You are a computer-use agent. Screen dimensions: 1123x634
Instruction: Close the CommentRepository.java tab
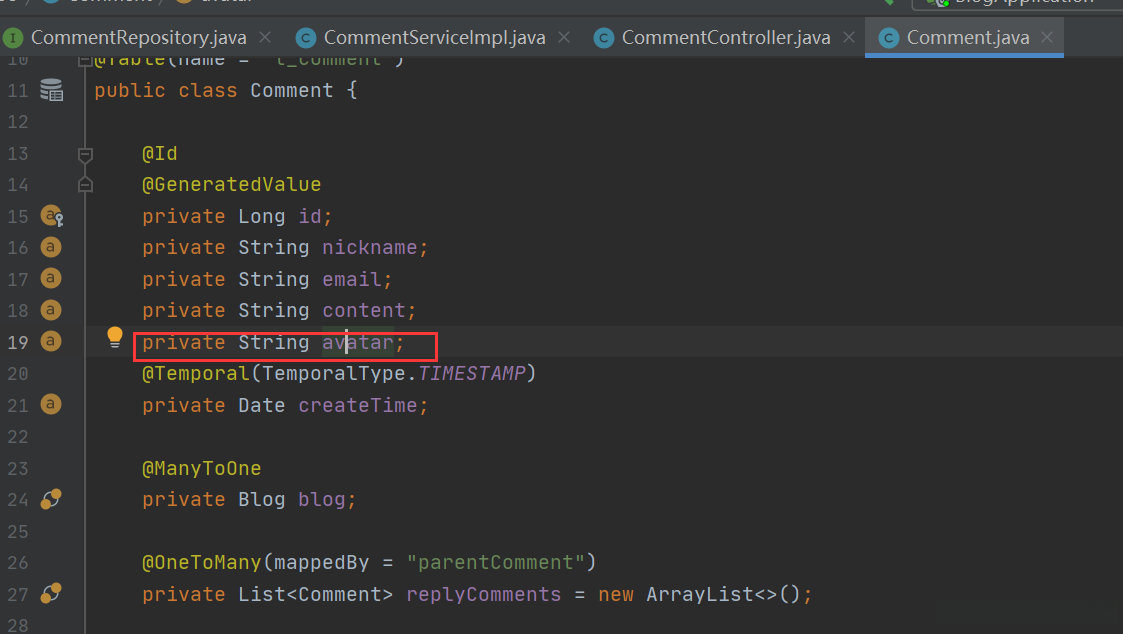[x=265, y=37]
